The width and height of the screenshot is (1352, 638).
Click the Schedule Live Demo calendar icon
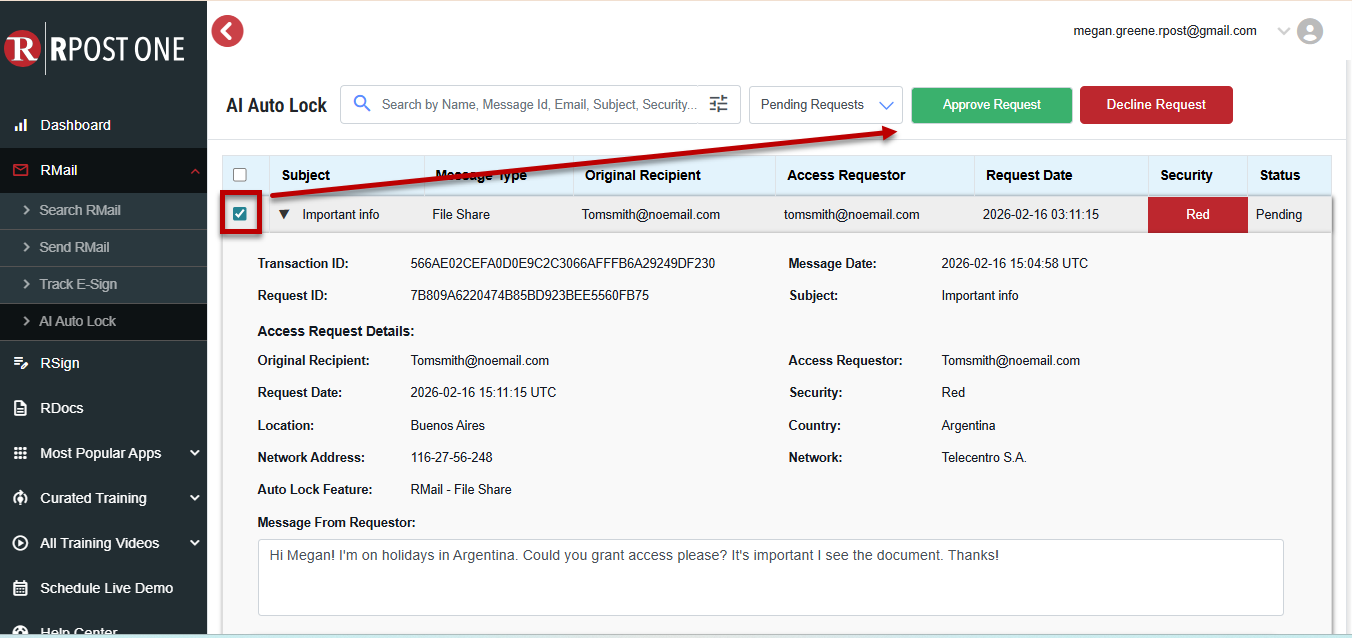20,588
